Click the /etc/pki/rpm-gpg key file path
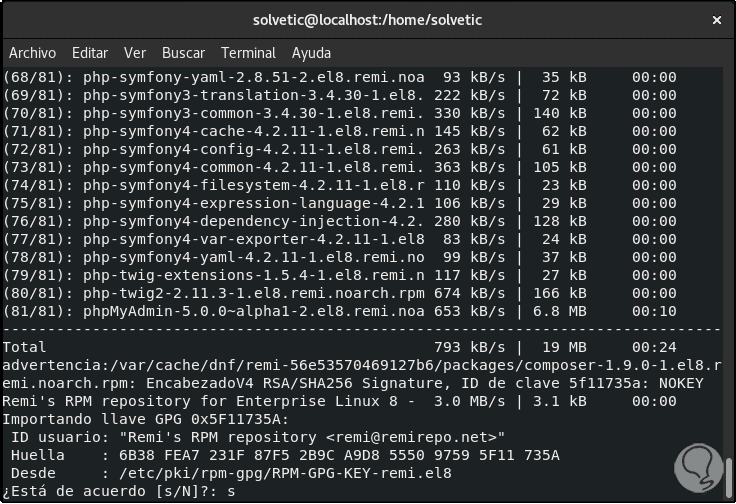736x504 pixels. click(282, 473)
